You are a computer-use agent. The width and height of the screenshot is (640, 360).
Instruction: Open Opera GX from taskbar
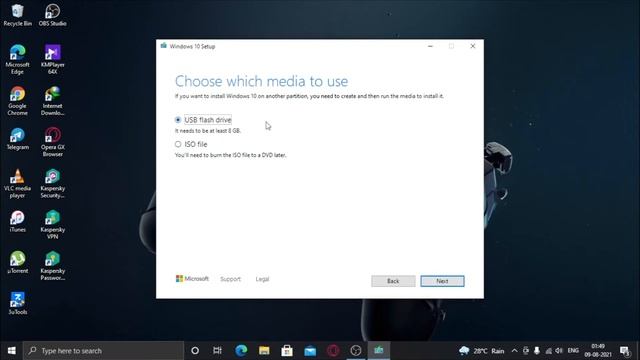coord(333,351)
